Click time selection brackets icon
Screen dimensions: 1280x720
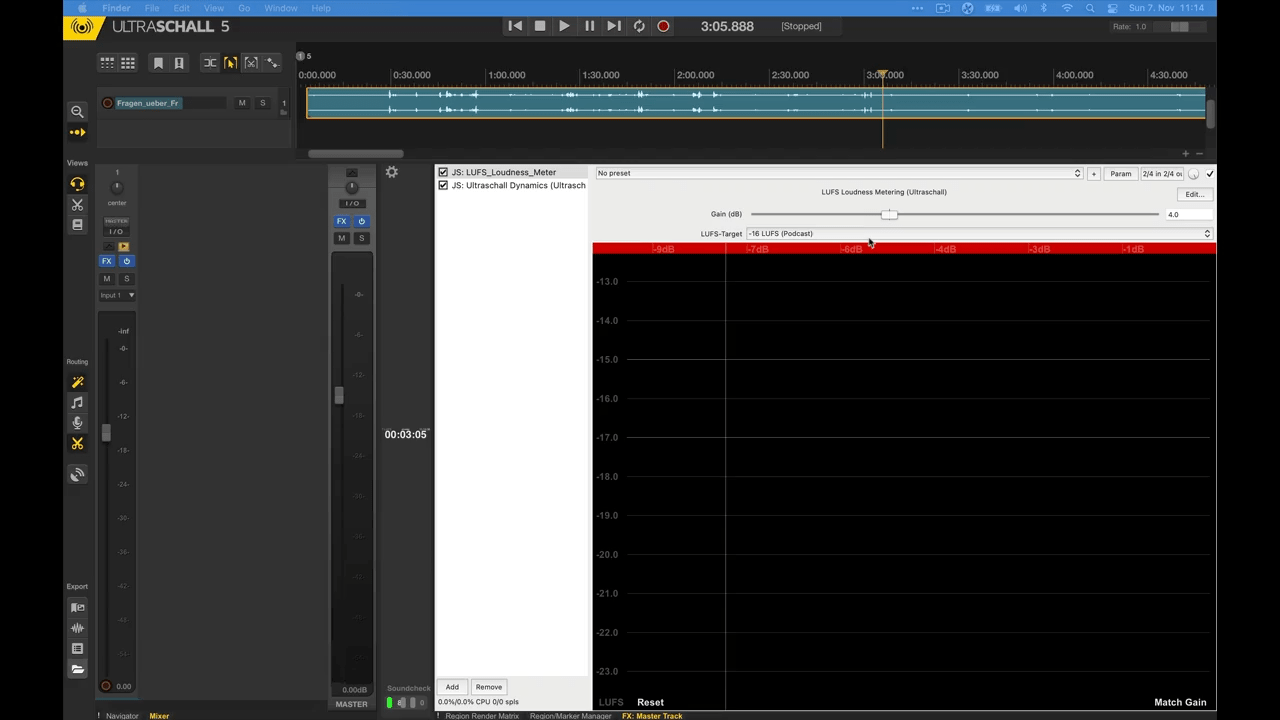251,63
